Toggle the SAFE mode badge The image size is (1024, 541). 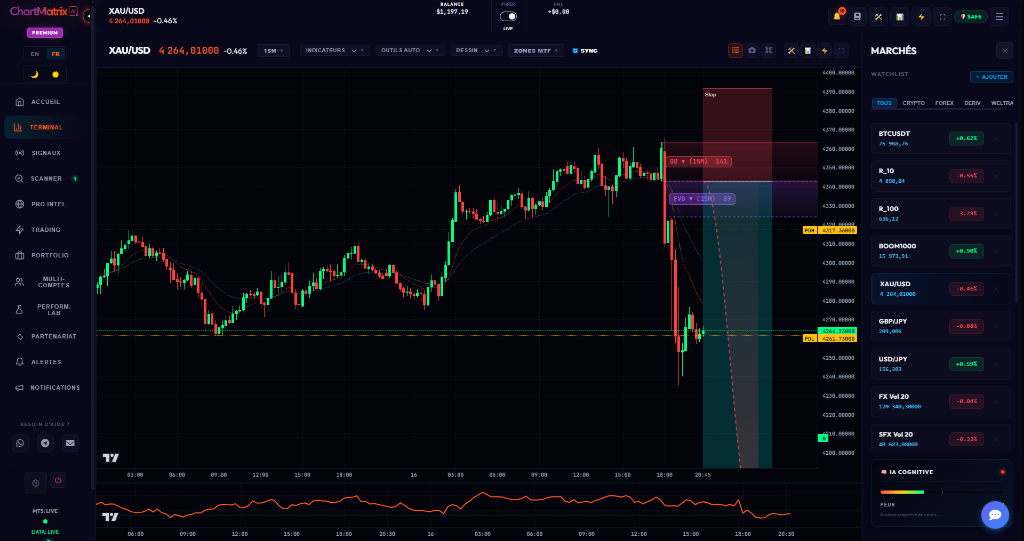970,17
